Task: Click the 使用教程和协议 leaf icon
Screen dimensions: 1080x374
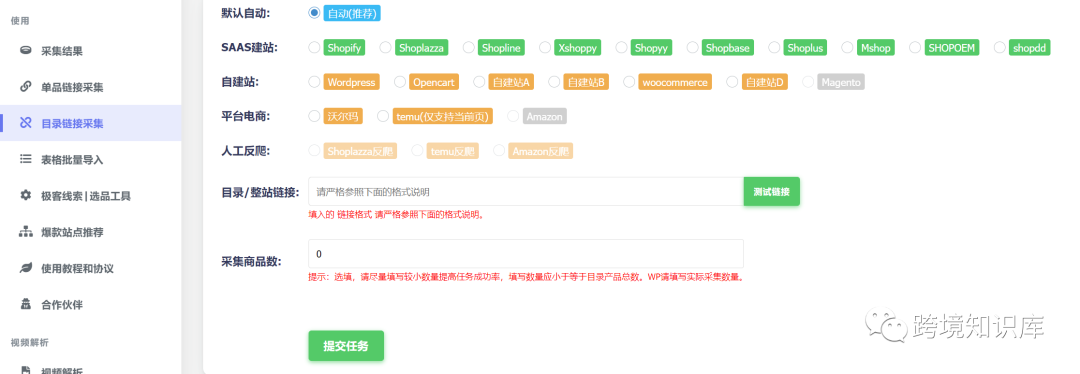Action: pyautogui.click(x=25, y=268)
